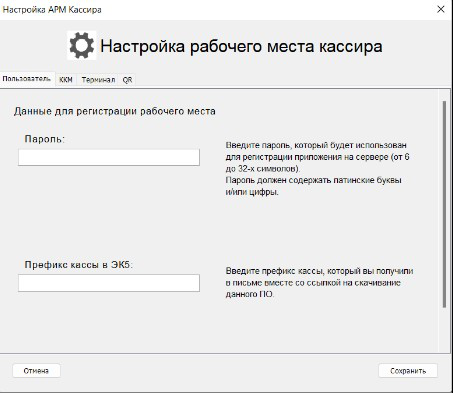Click hint Пароль должен содержать латинские буквы
The width and height of the screenshot is (453, 393).
tap(313, 180)
